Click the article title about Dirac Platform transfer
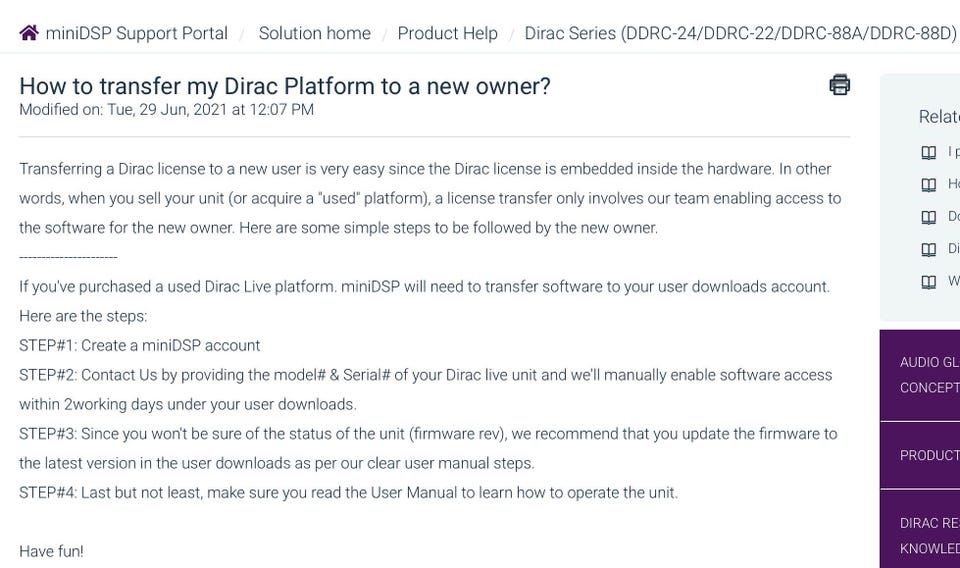 click(x=285, y=86)
